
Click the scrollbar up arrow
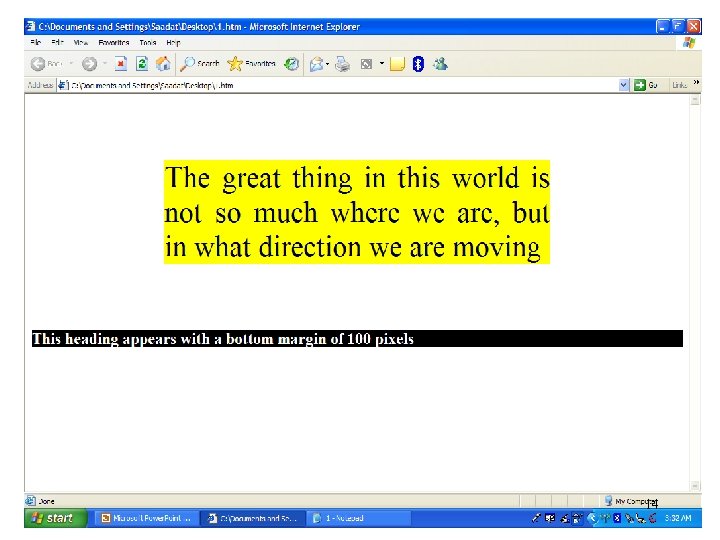695,100
